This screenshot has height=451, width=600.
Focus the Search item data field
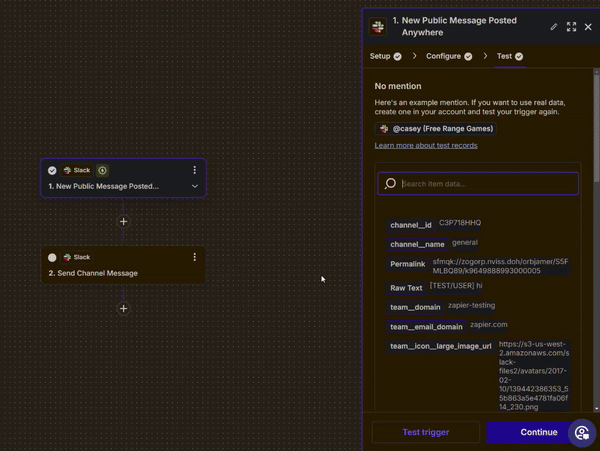478,184
